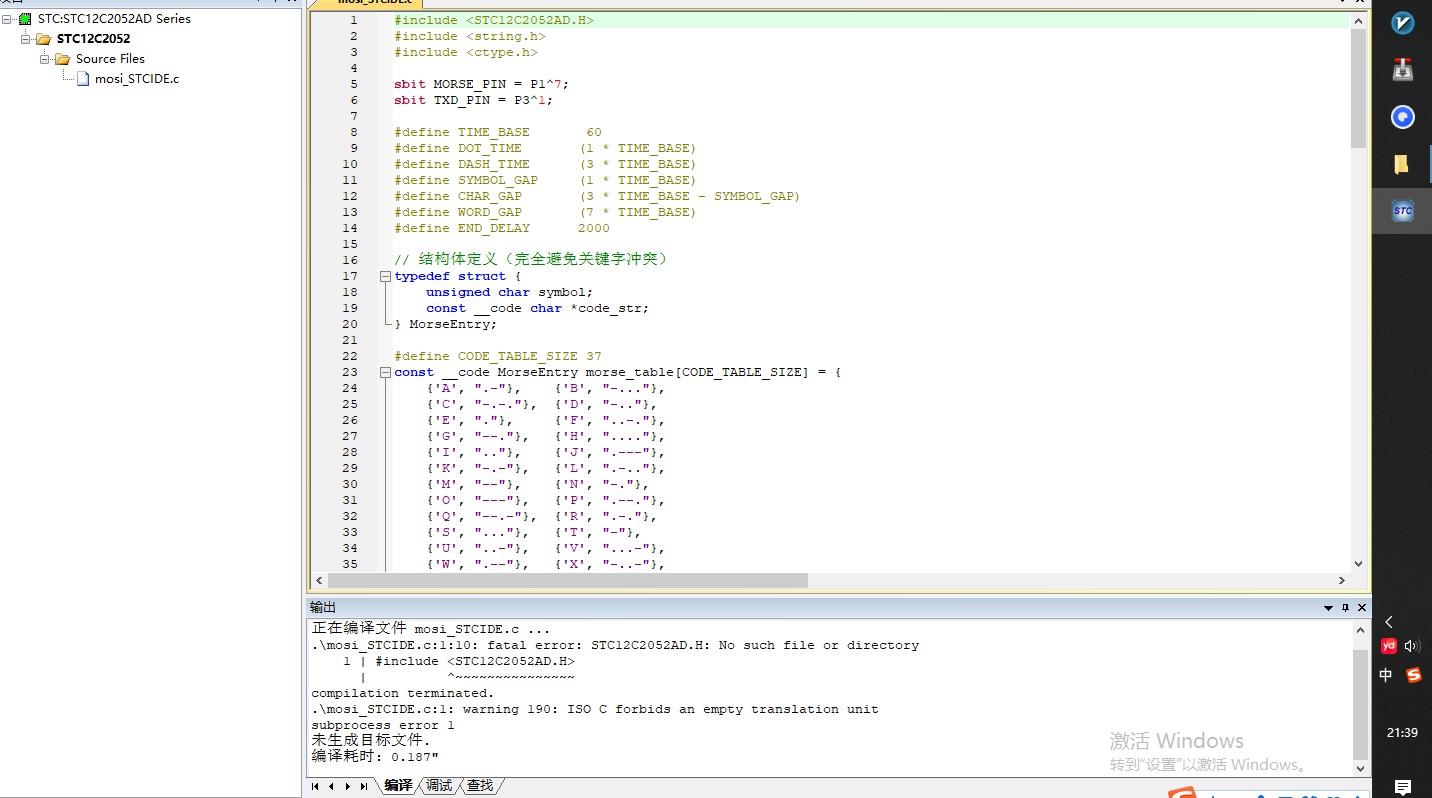The width and height of the screenshot is (1432, 798).
Task: Open the red-handled download tool on taskbar
Action: coord(1403,70)
